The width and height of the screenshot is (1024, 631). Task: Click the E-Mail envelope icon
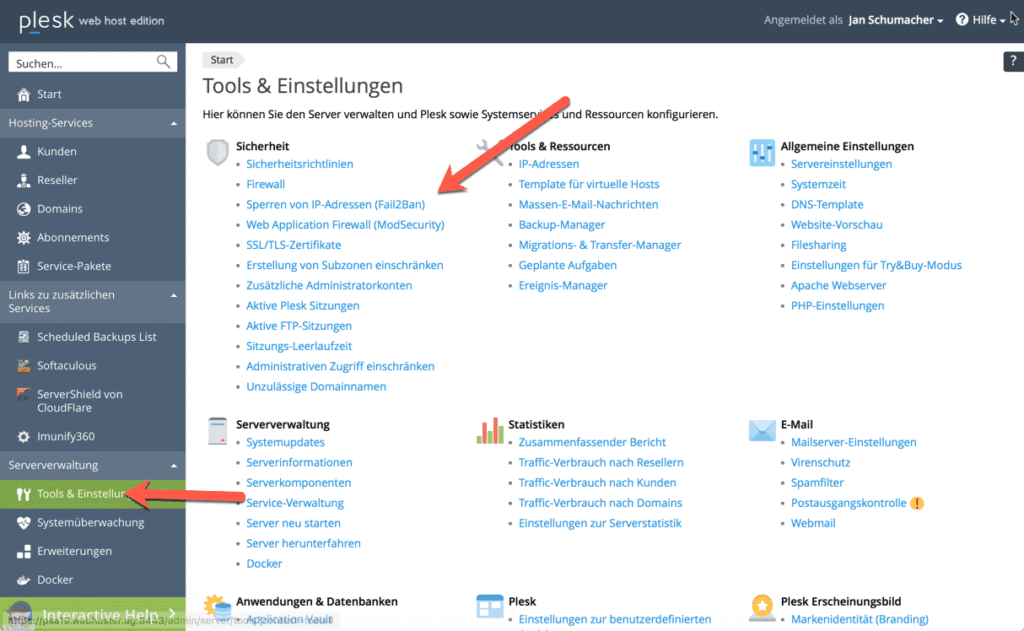[762, 431]
